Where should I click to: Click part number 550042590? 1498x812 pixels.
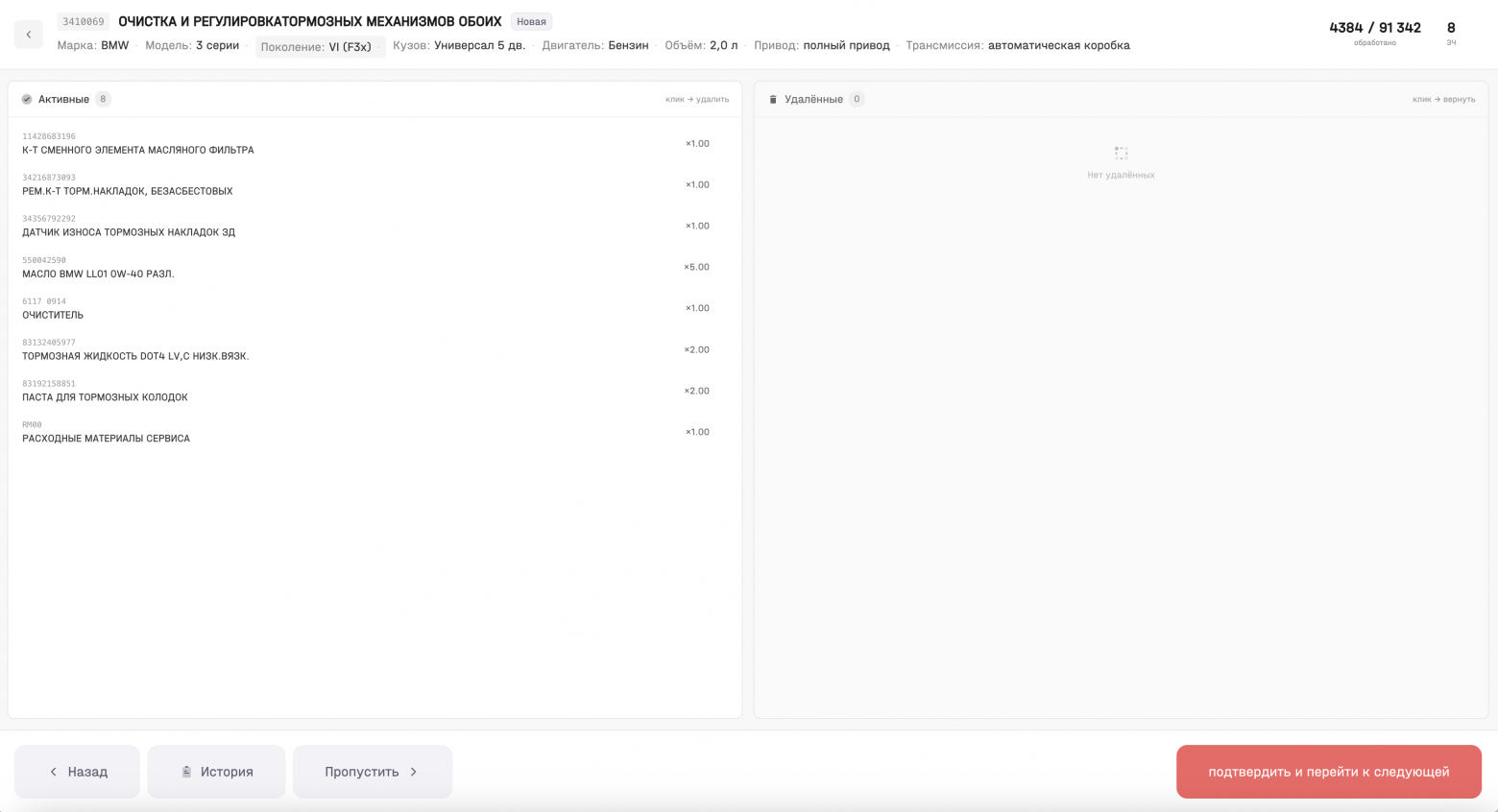[x=44, y=260]
